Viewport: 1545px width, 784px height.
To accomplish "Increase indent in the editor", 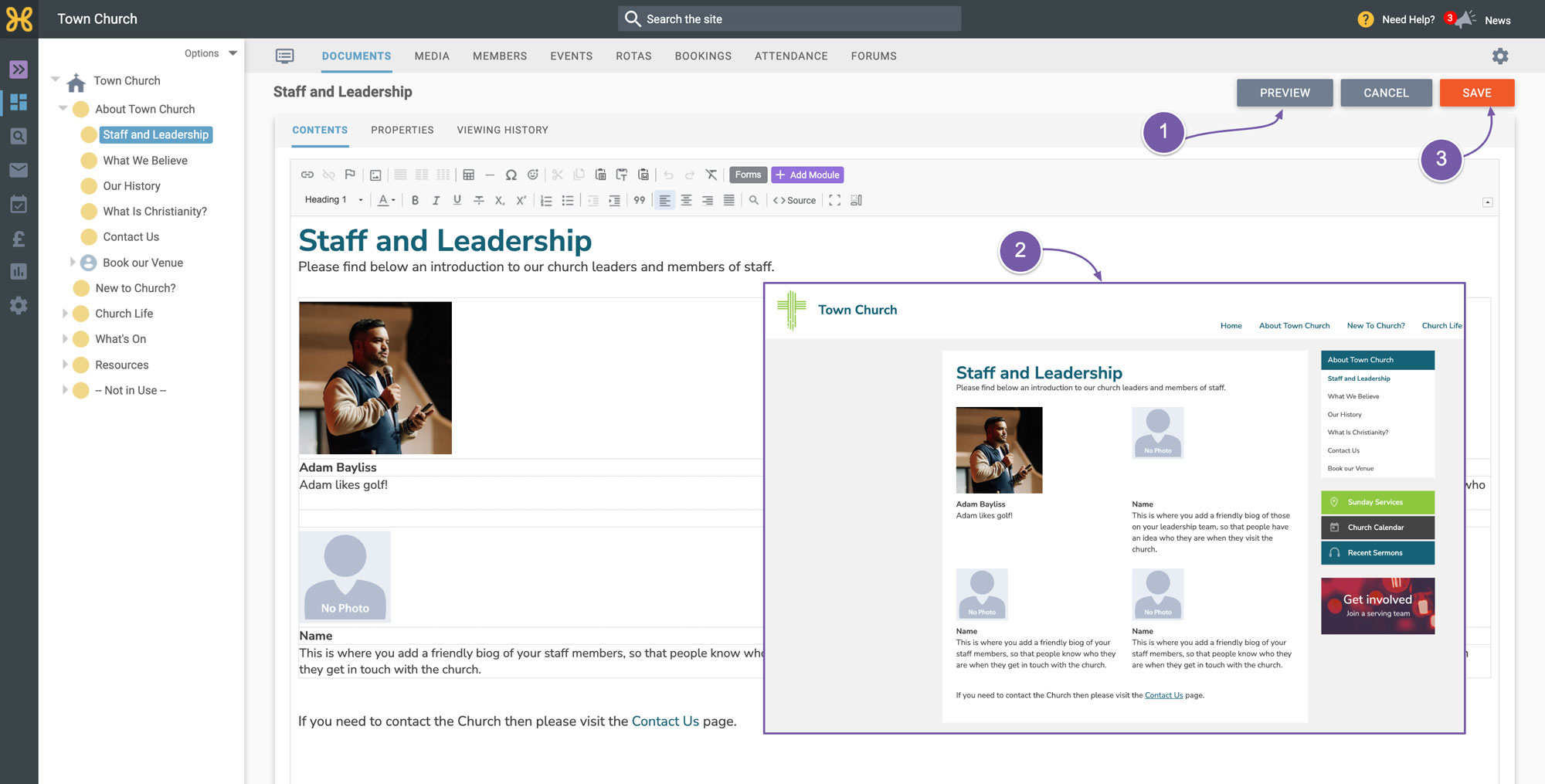I will (614, 200).
